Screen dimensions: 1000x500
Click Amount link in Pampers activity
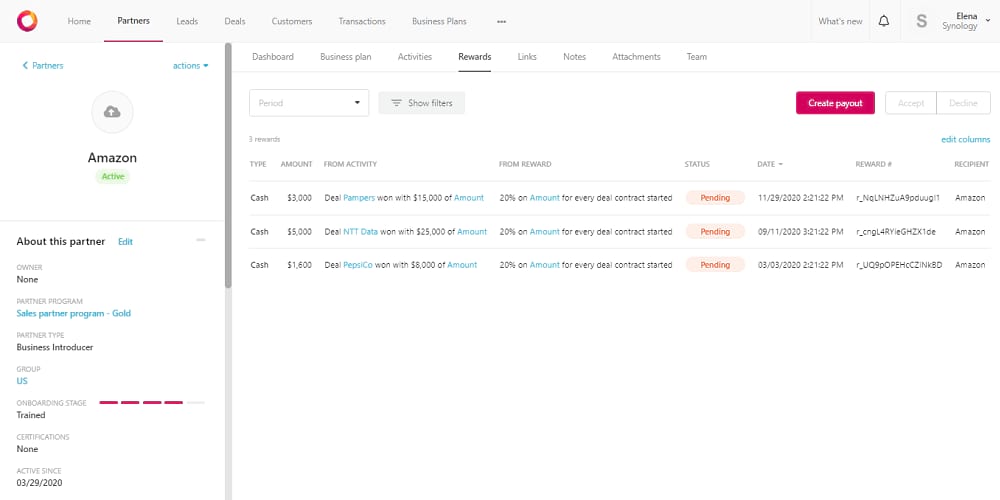pos(469,198)
